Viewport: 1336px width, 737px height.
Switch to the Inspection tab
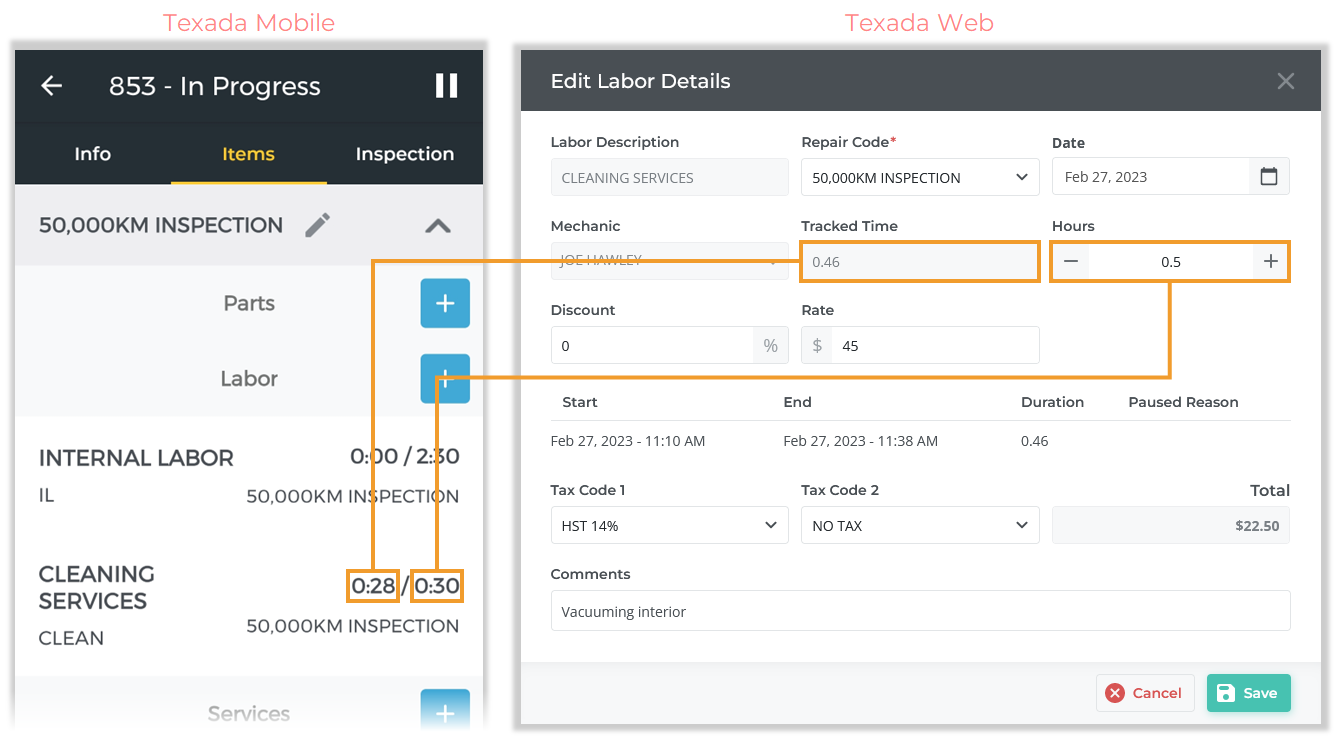[404, 154]
